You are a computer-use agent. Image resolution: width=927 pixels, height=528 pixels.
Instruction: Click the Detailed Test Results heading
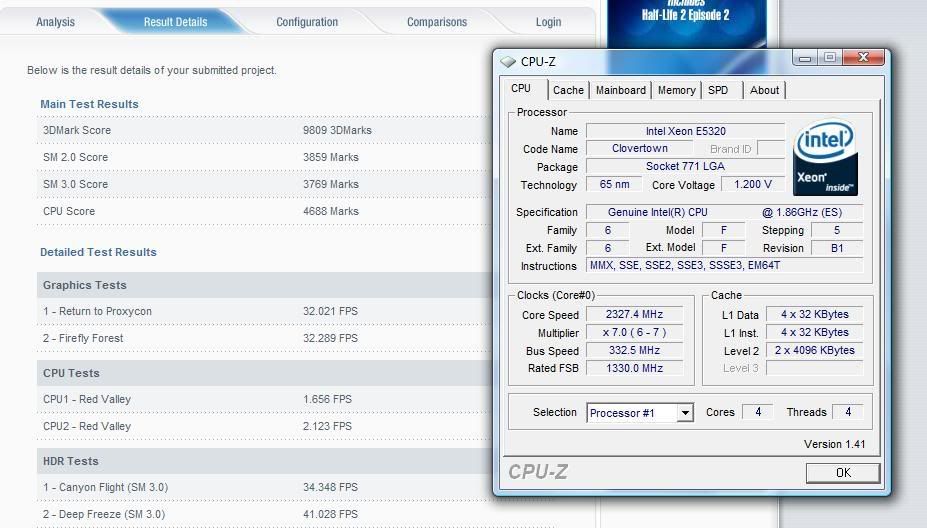(98, 252)
